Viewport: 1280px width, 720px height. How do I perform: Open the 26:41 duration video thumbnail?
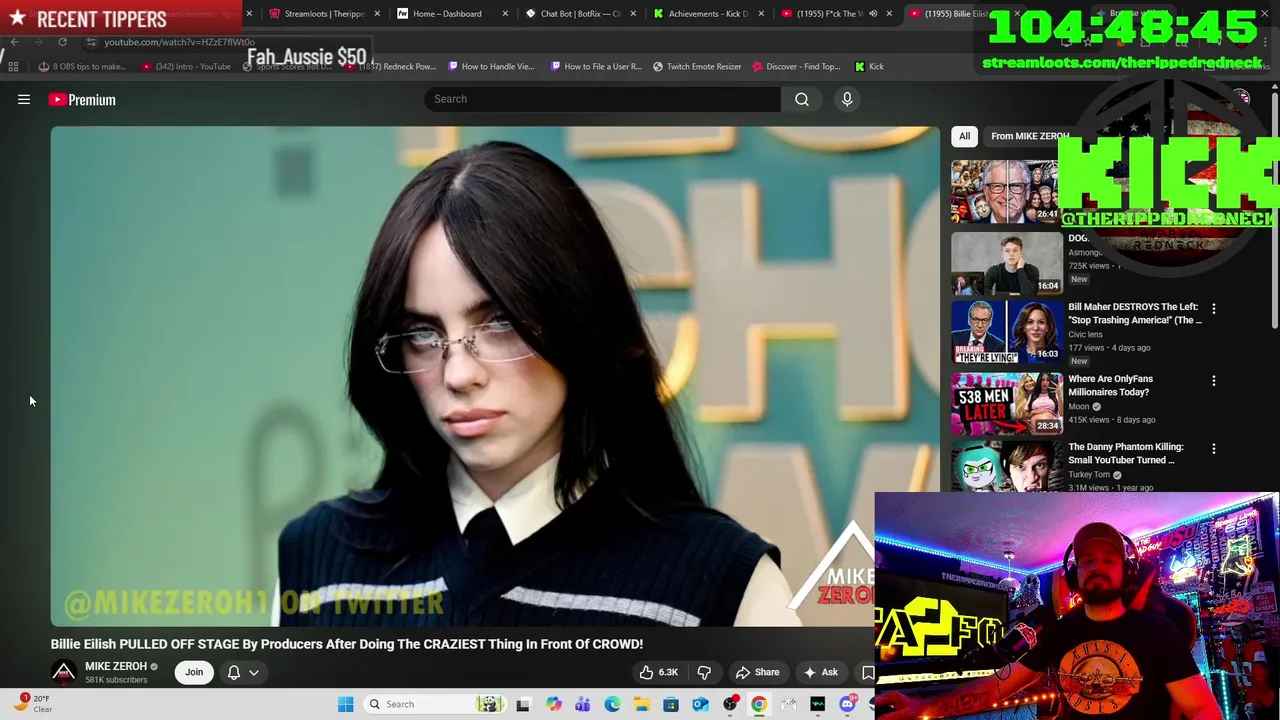tap(1004, 191)
